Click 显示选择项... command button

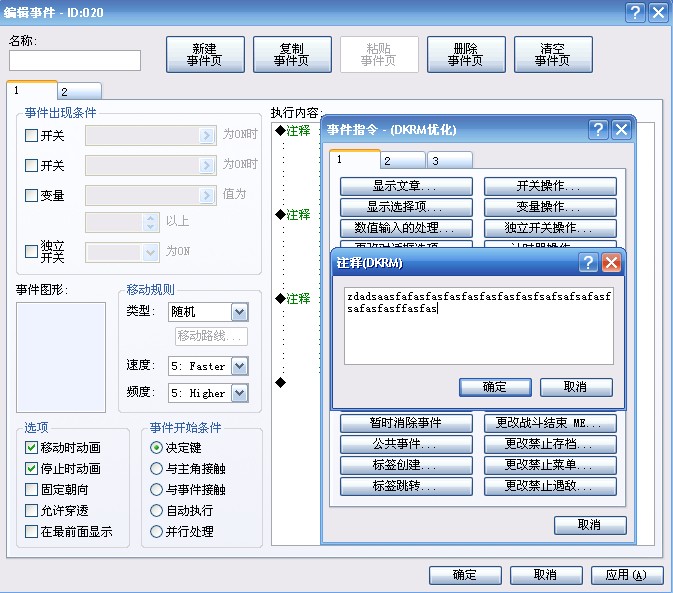[406, 207]
